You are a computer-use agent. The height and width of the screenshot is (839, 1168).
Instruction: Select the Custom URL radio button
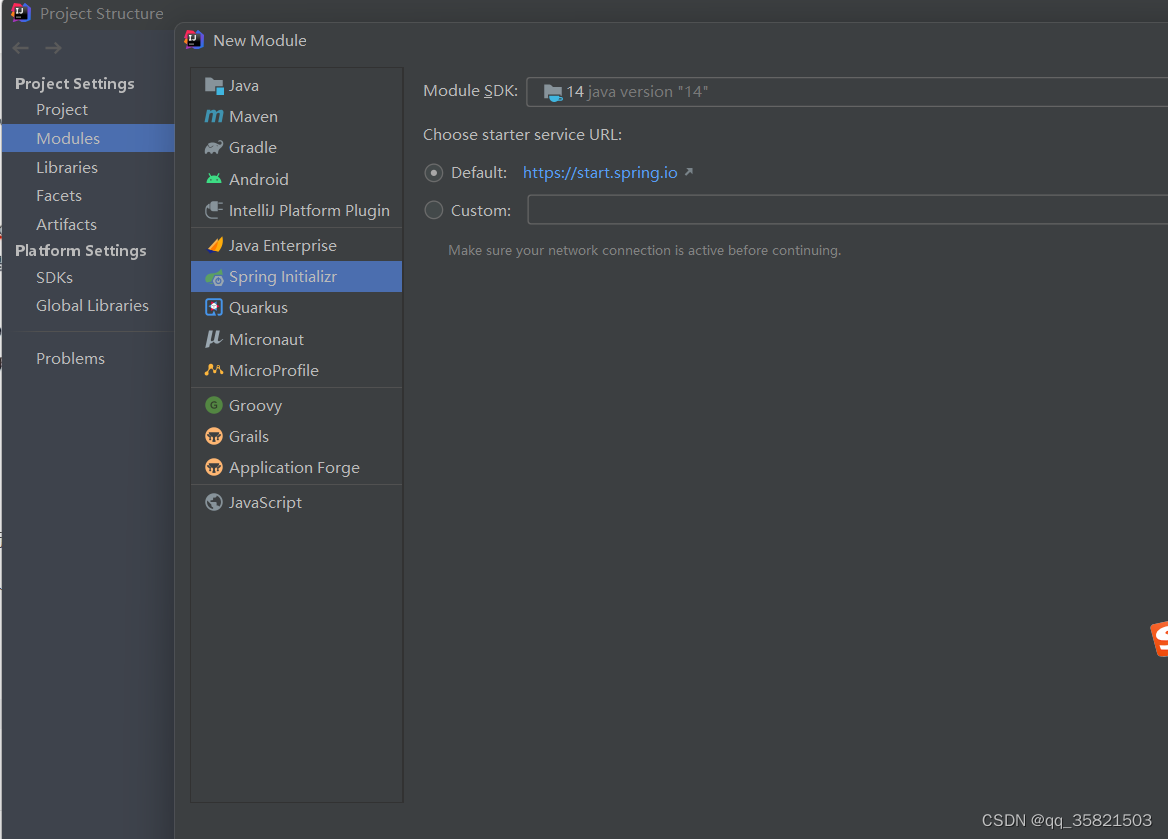click(434, 210)
